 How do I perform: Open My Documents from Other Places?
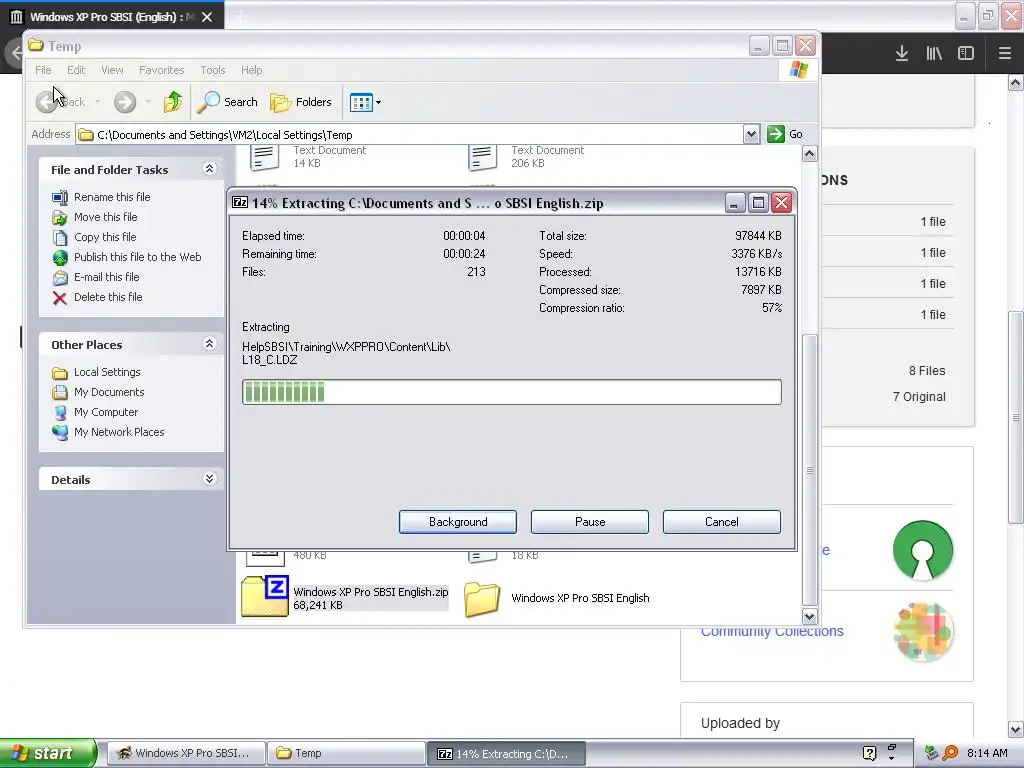(x=109, y=392)
